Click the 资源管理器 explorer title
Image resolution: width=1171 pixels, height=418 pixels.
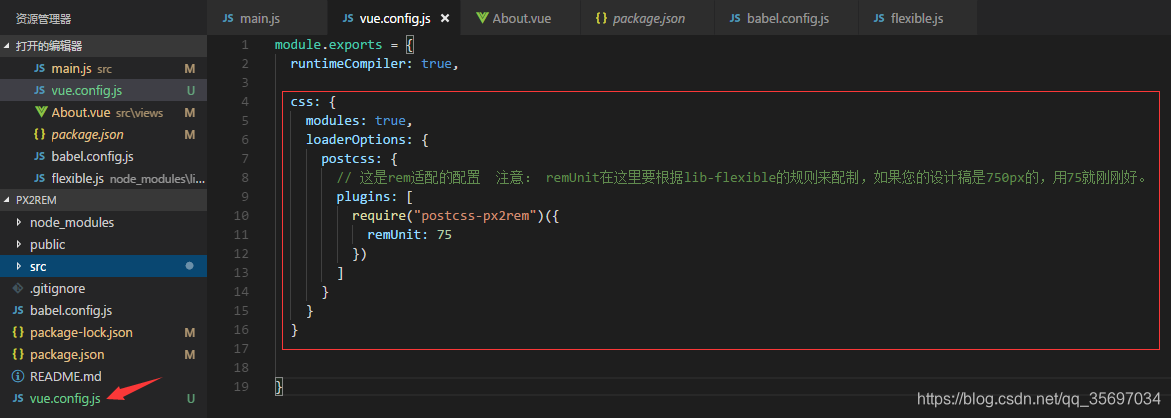[x=44, y=19]
